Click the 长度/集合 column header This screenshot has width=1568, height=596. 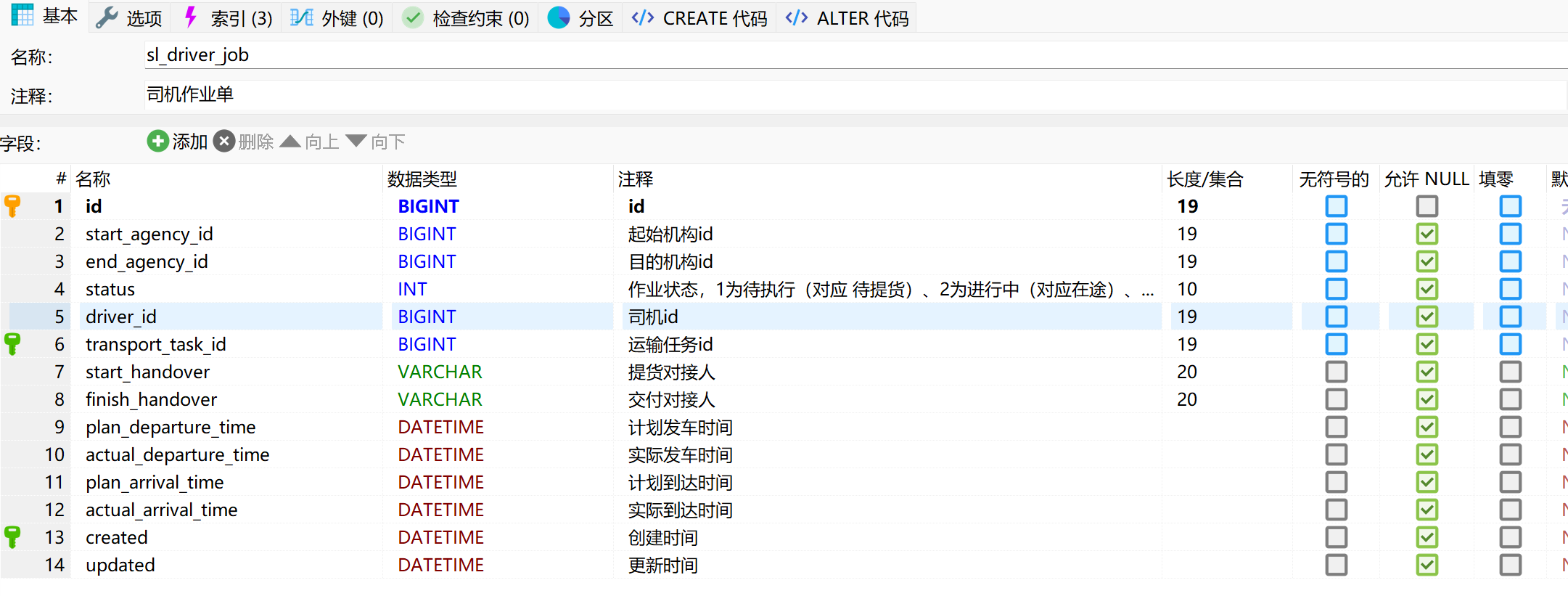click(x=1205, y=179)
